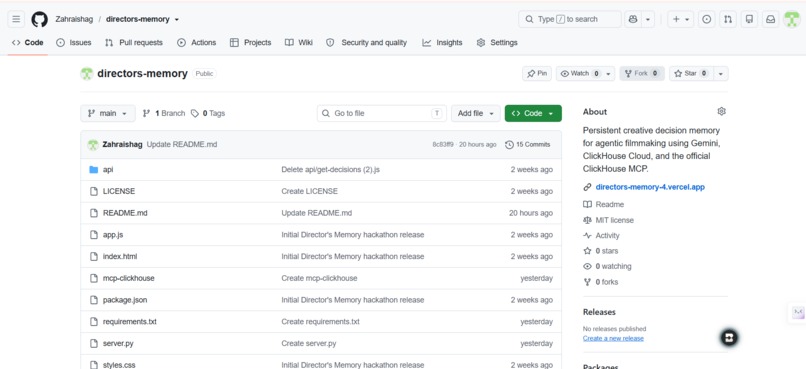Open user avatar menu in header
This screenshot has height=369, width=806.
[x=792, y=19]
